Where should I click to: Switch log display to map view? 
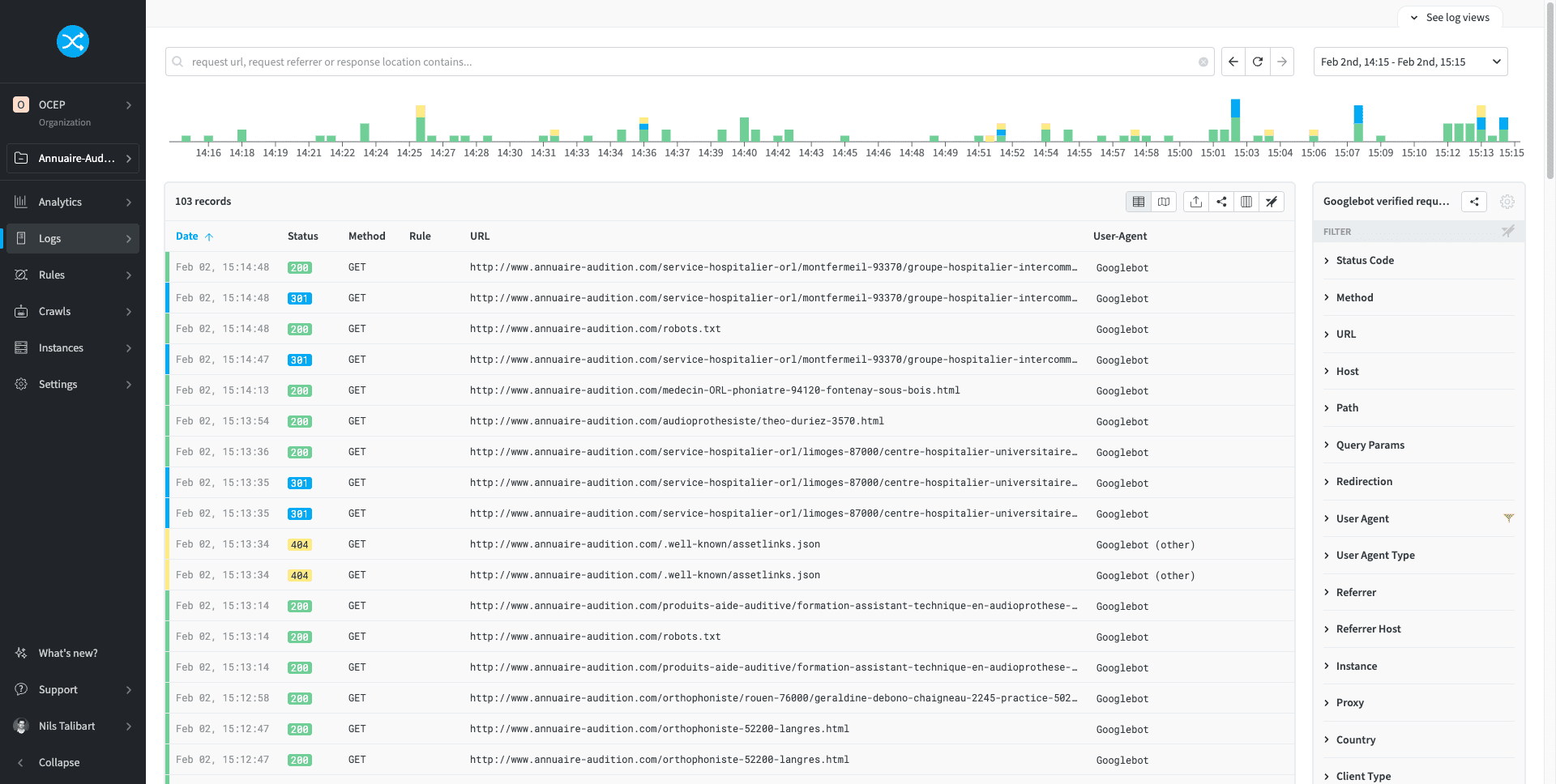[1164, 202]
